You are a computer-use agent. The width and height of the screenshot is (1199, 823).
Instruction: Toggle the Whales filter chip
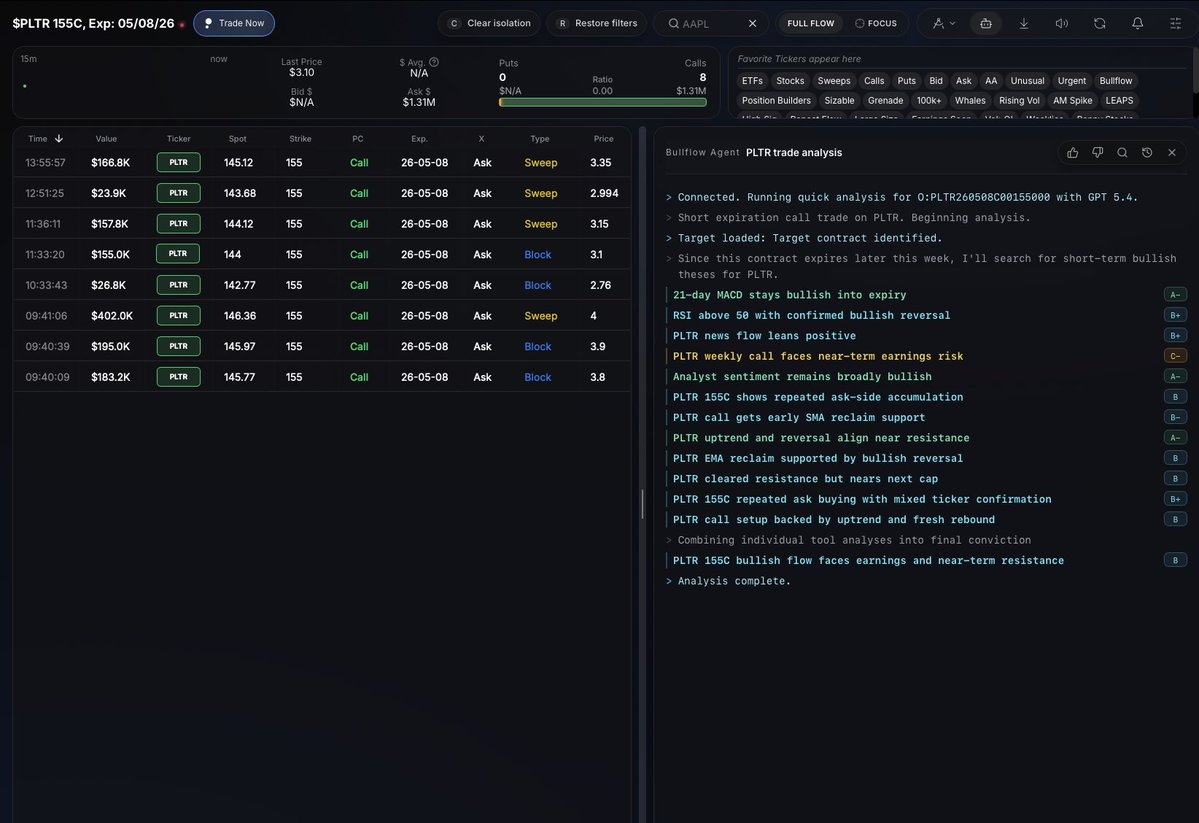pos(970,101)
